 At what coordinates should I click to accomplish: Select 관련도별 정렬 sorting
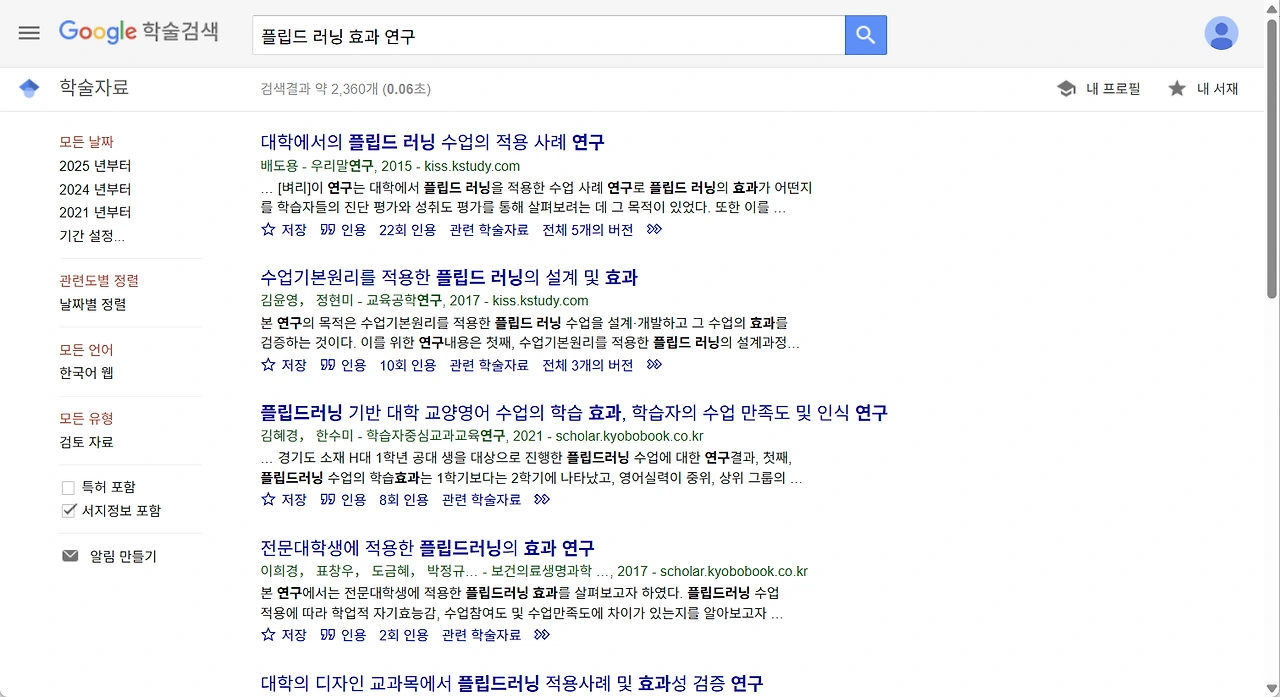99,281
